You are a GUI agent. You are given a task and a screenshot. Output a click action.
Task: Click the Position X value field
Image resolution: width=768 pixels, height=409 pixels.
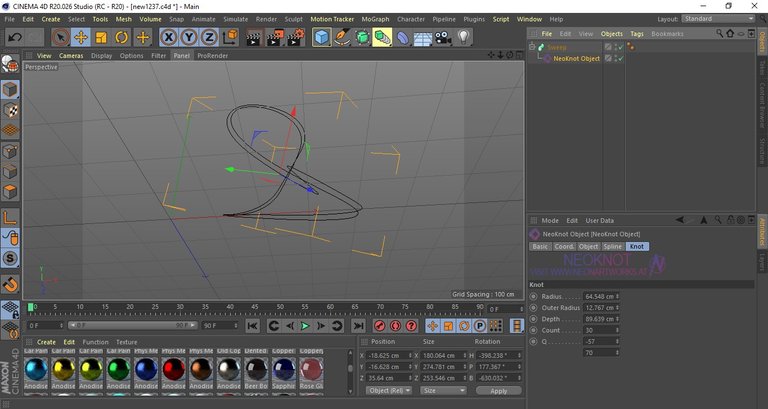point(387,355)
